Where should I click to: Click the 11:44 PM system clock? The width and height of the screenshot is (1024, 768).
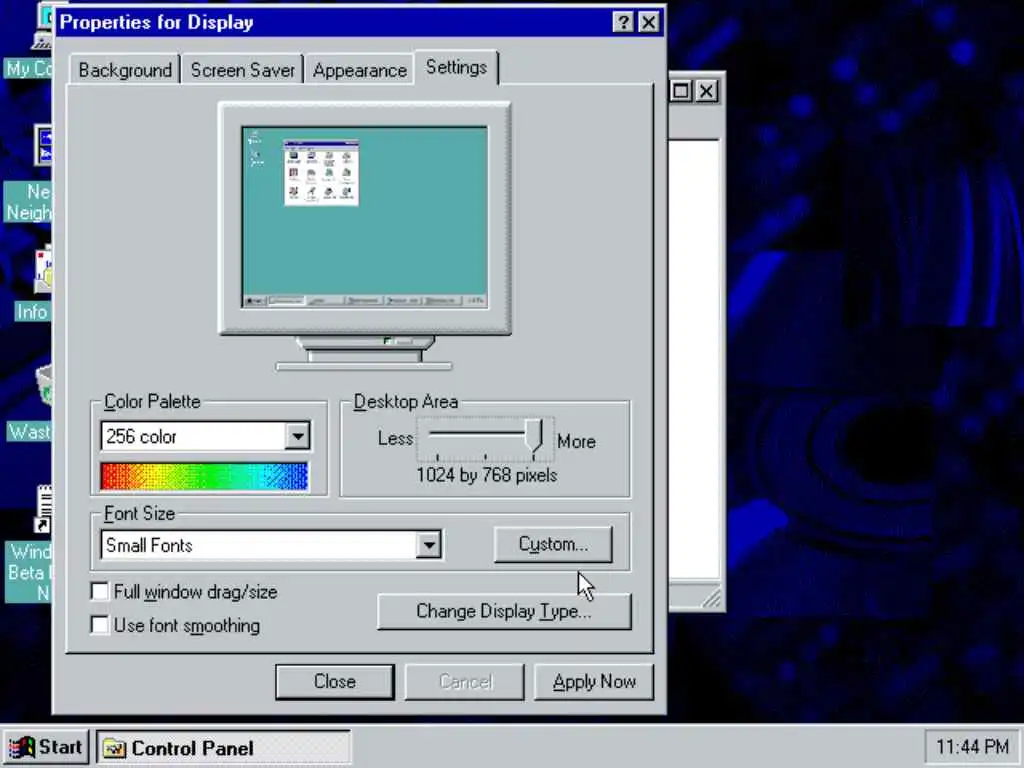971,746
